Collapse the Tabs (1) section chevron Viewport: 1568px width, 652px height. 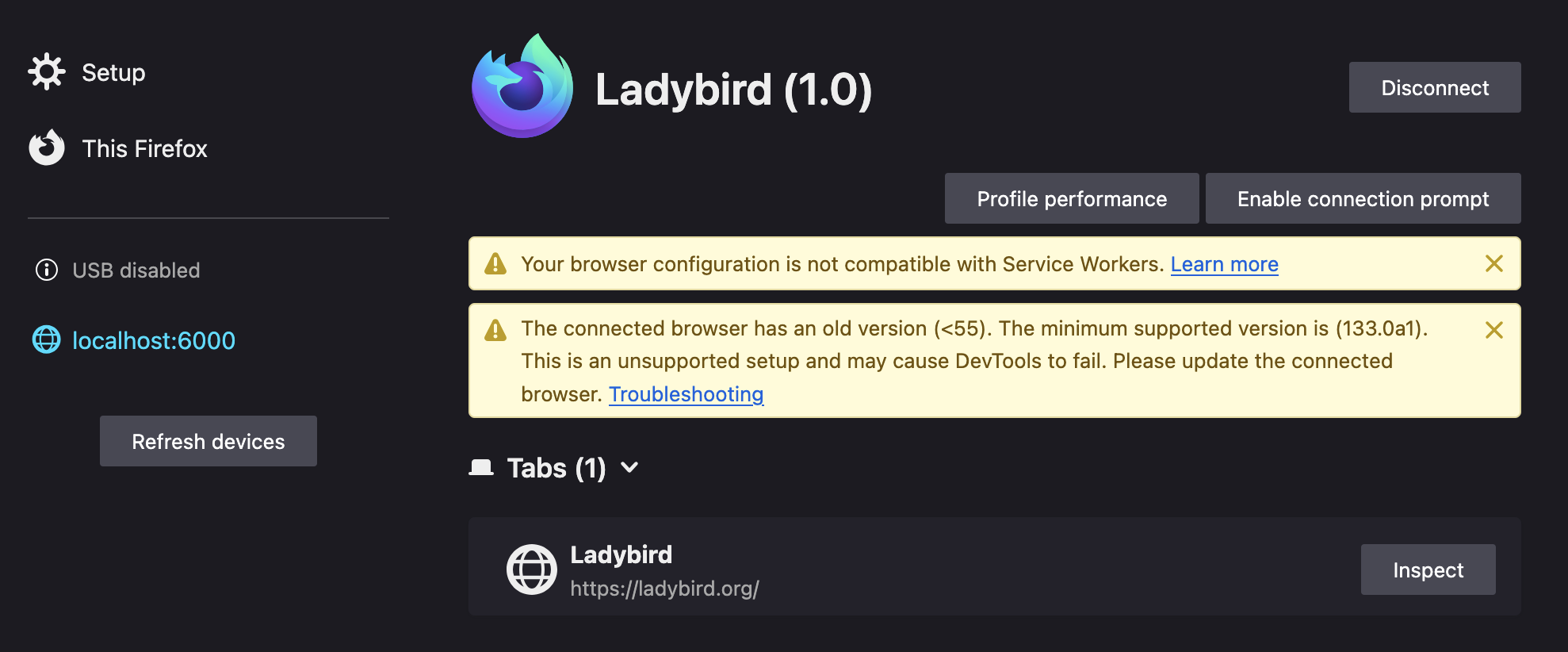pyautogui.click(x=629, y=468)
